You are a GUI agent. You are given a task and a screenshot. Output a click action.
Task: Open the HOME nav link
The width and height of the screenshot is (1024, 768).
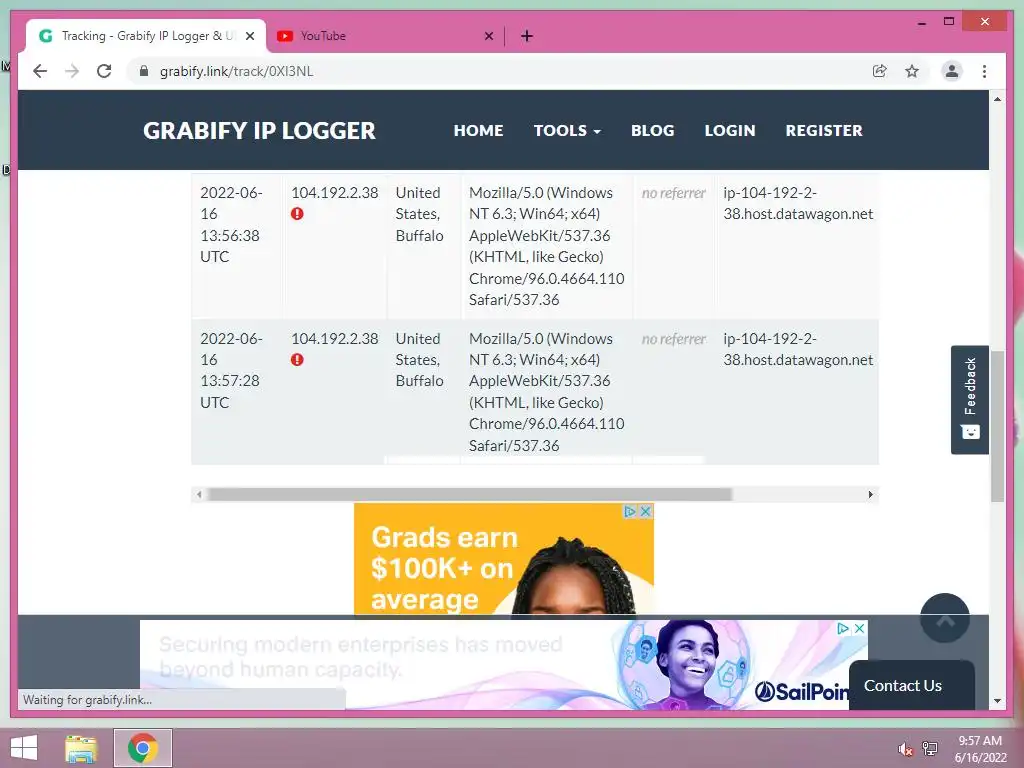click(478, 131)
